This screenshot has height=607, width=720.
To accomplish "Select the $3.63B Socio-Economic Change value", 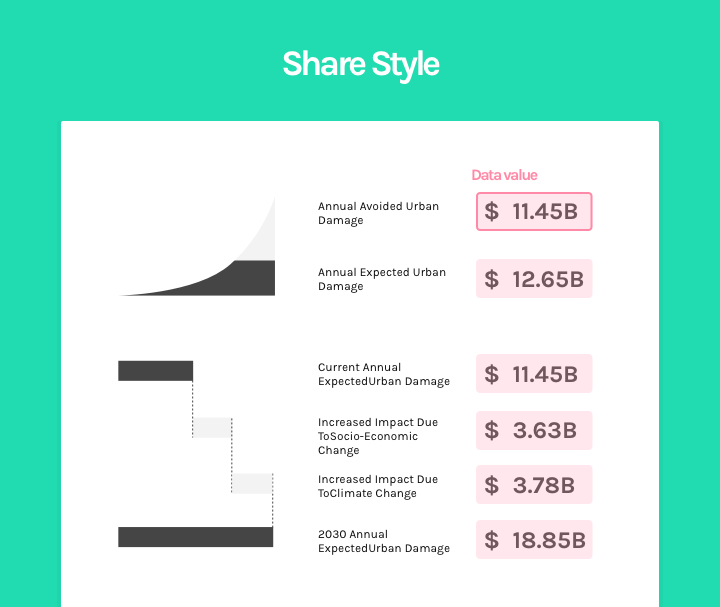I will click(534, 431).
